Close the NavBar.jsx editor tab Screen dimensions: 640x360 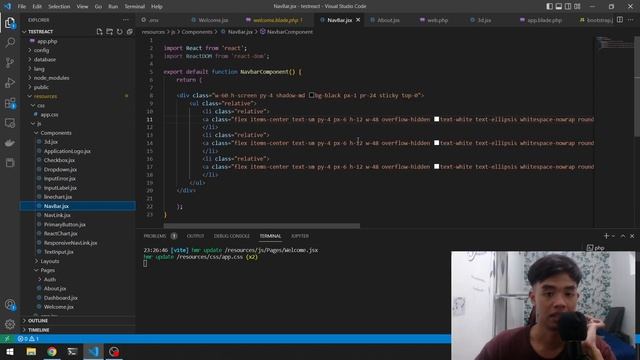coord(358,20)
